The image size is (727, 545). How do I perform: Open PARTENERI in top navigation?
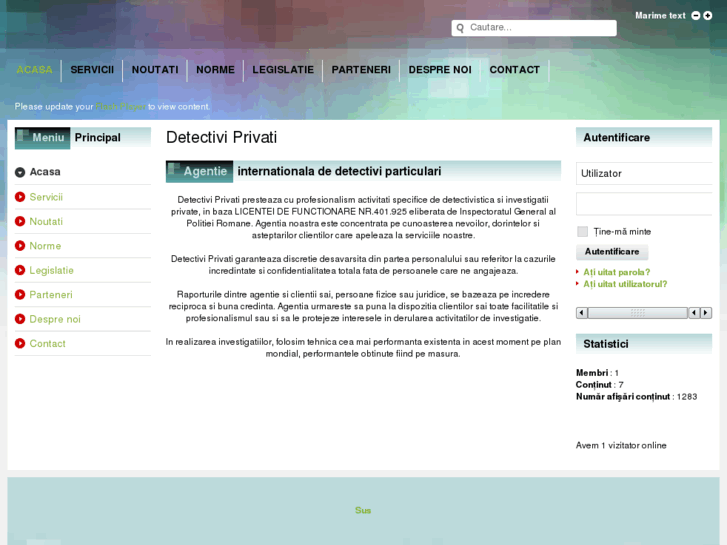tap(361, 70)
